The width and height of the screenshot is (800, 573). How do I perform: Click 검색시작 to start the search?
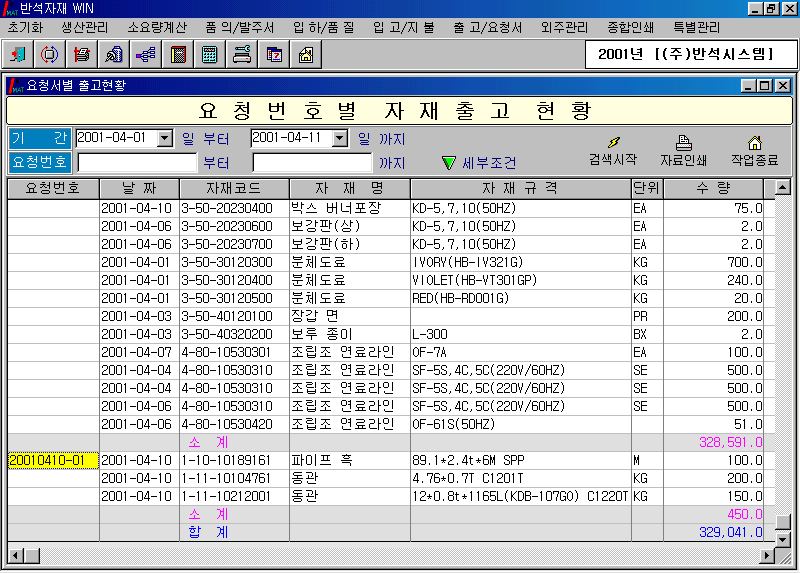pyautogui.click(x=612, y=151)
